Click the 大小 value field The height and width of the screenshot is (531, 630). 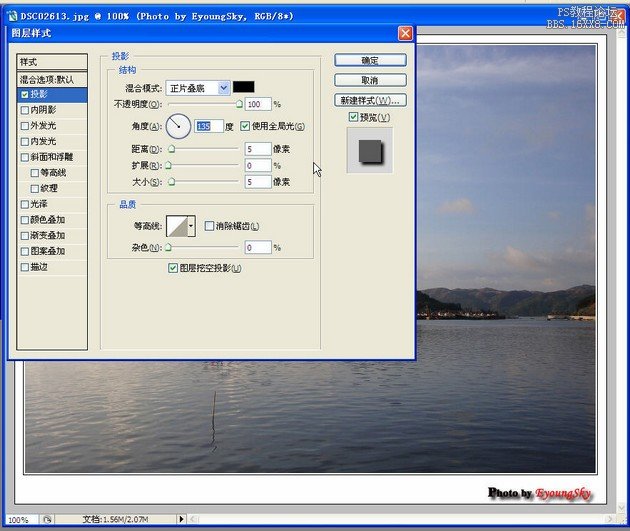258,182
